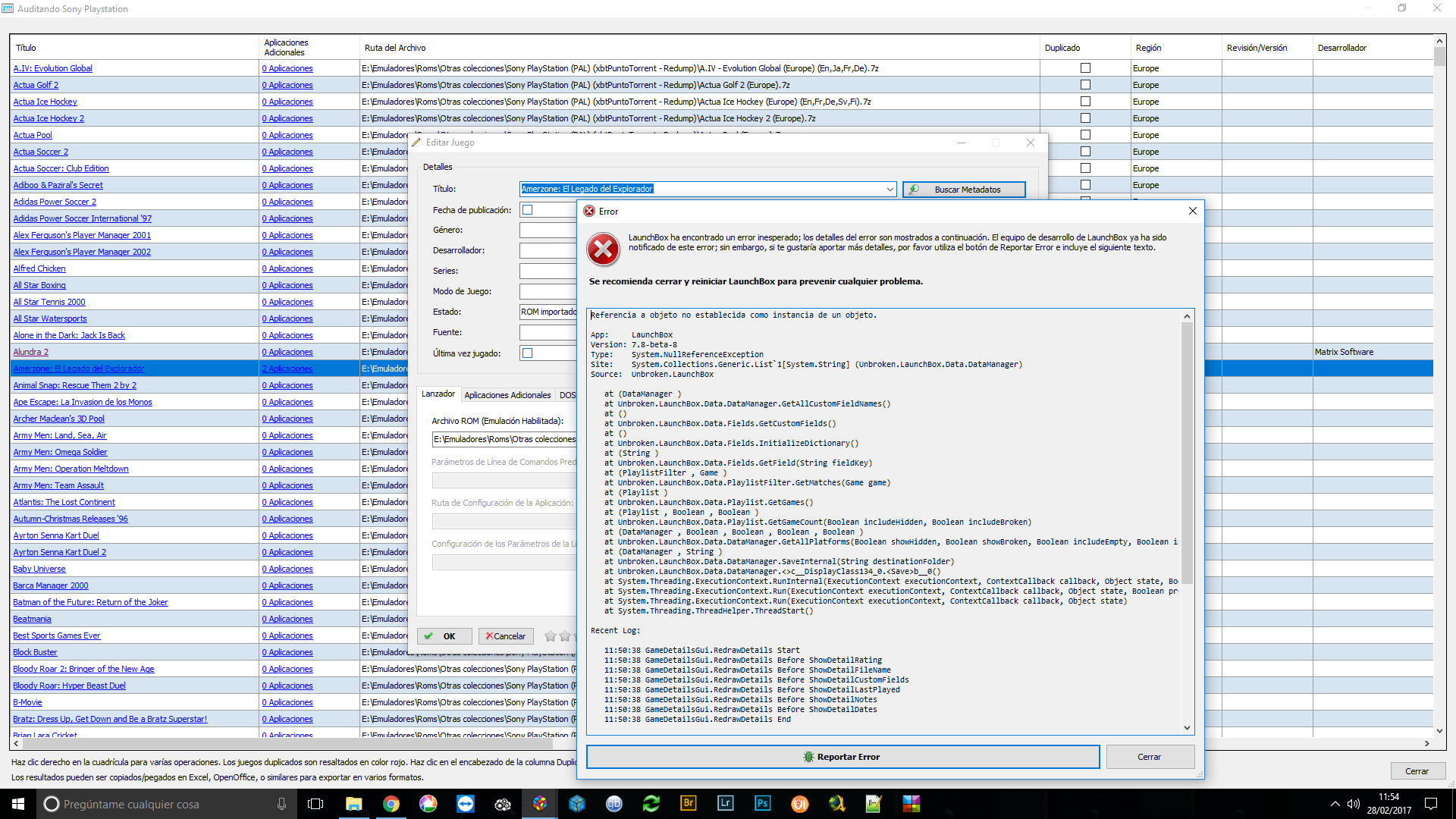Screen dimensions: 1456x819
Task: Toggle Duplicado checkbox for A.IV: Evolution Global
Action: 1085,68
